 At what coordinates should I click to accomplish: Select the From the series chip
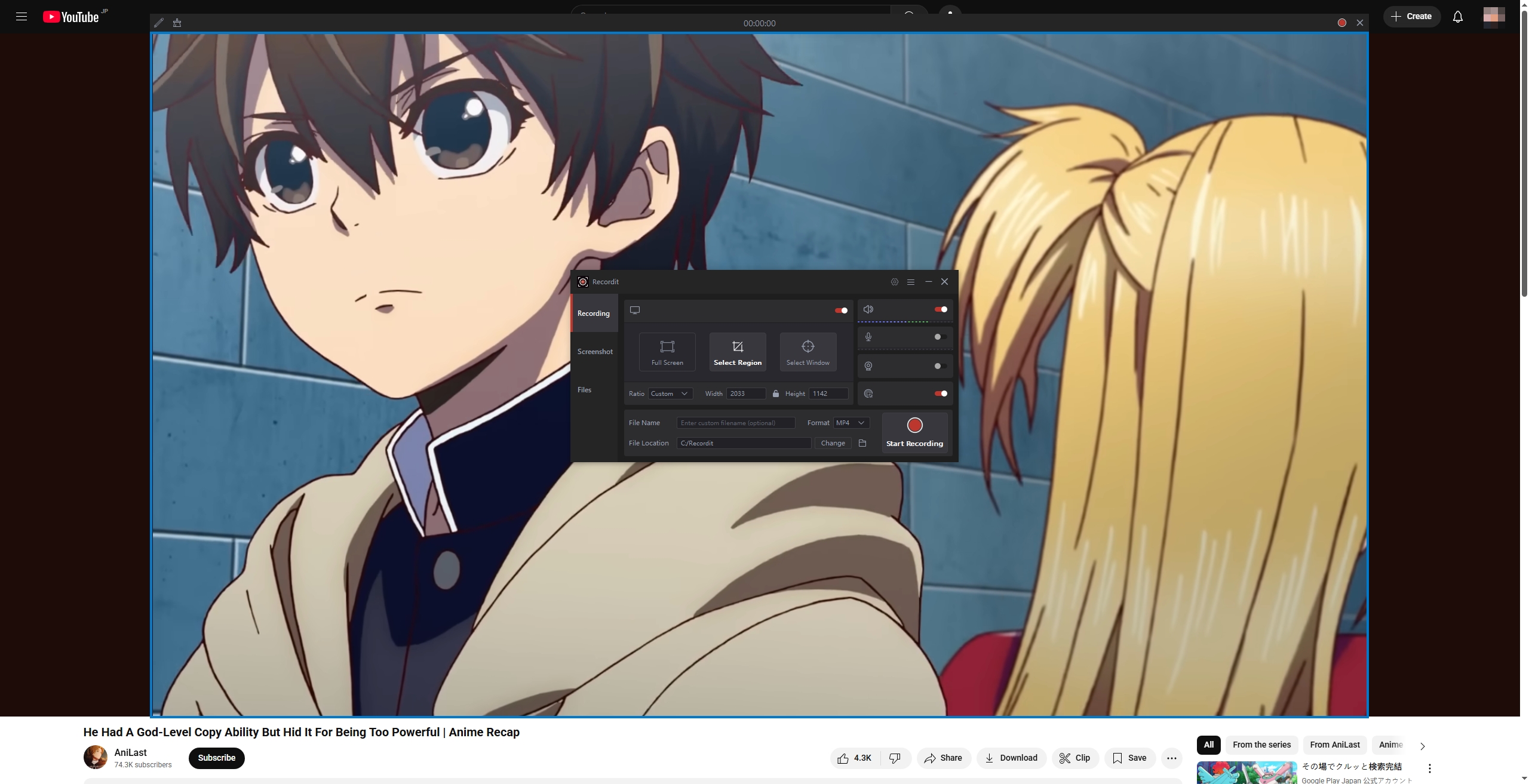pyautogui.click(x=1261, y=745)
